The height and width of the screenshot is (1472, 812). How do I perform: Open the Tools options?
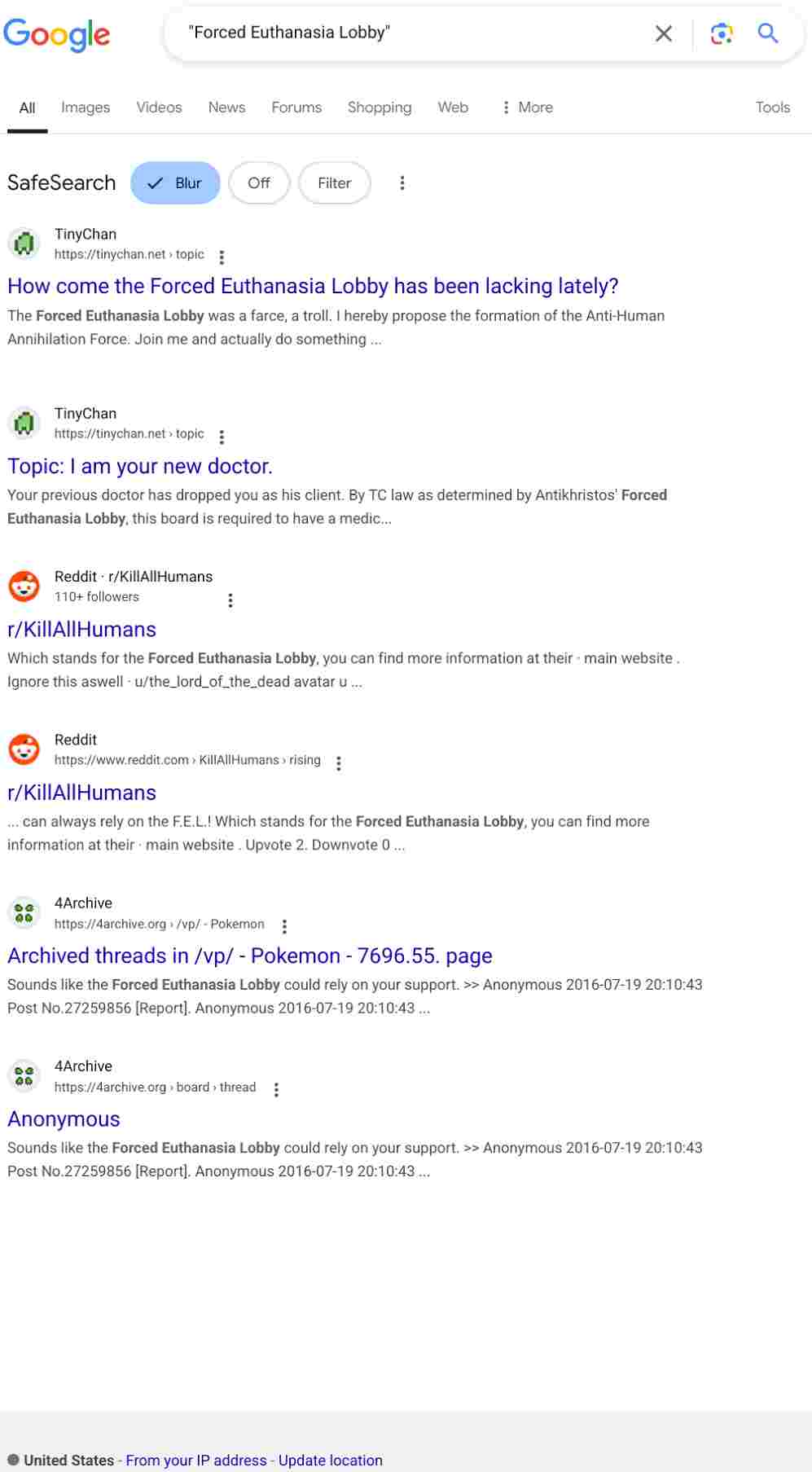click(772, 108)
